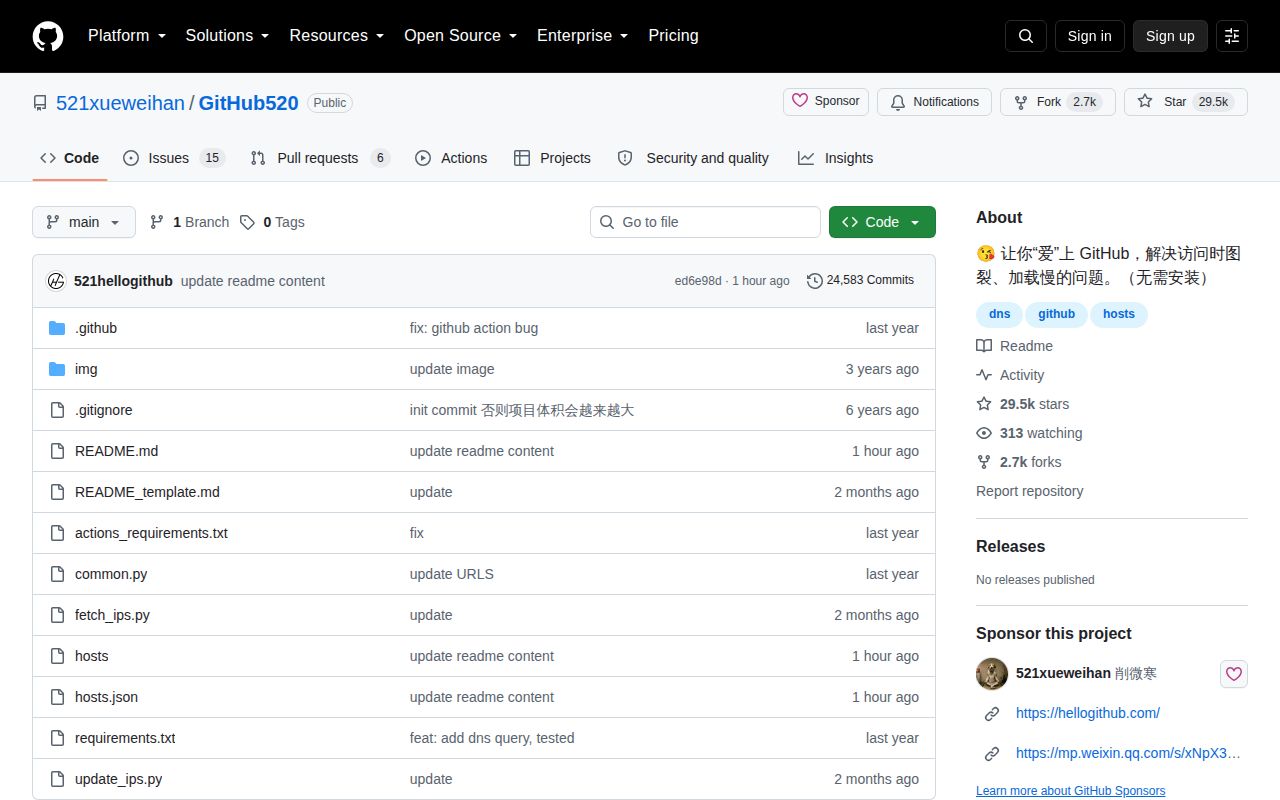Click the Notifications bell button

pyautogui.click(x=934, y=102)
